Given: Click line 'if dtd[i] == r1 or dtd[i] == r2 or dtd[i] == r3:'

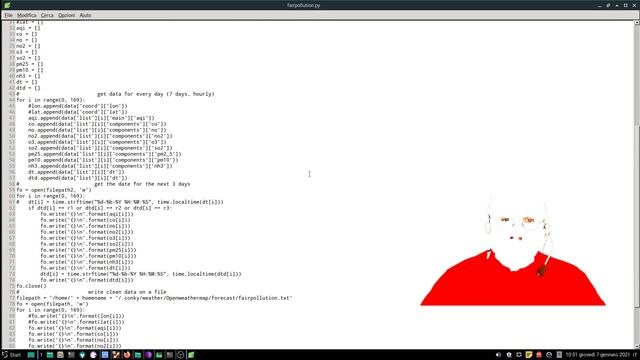Looking at the screenshot, I should click(x=100, y=208).
